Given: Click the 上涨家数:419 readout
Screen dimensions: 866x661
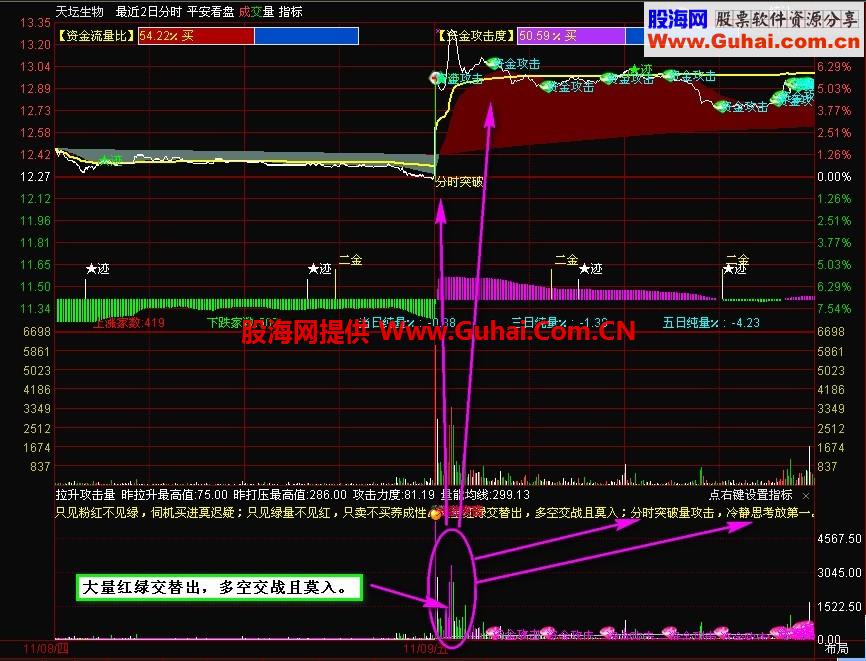Looking at the screenshot, I should click(129, 322).
